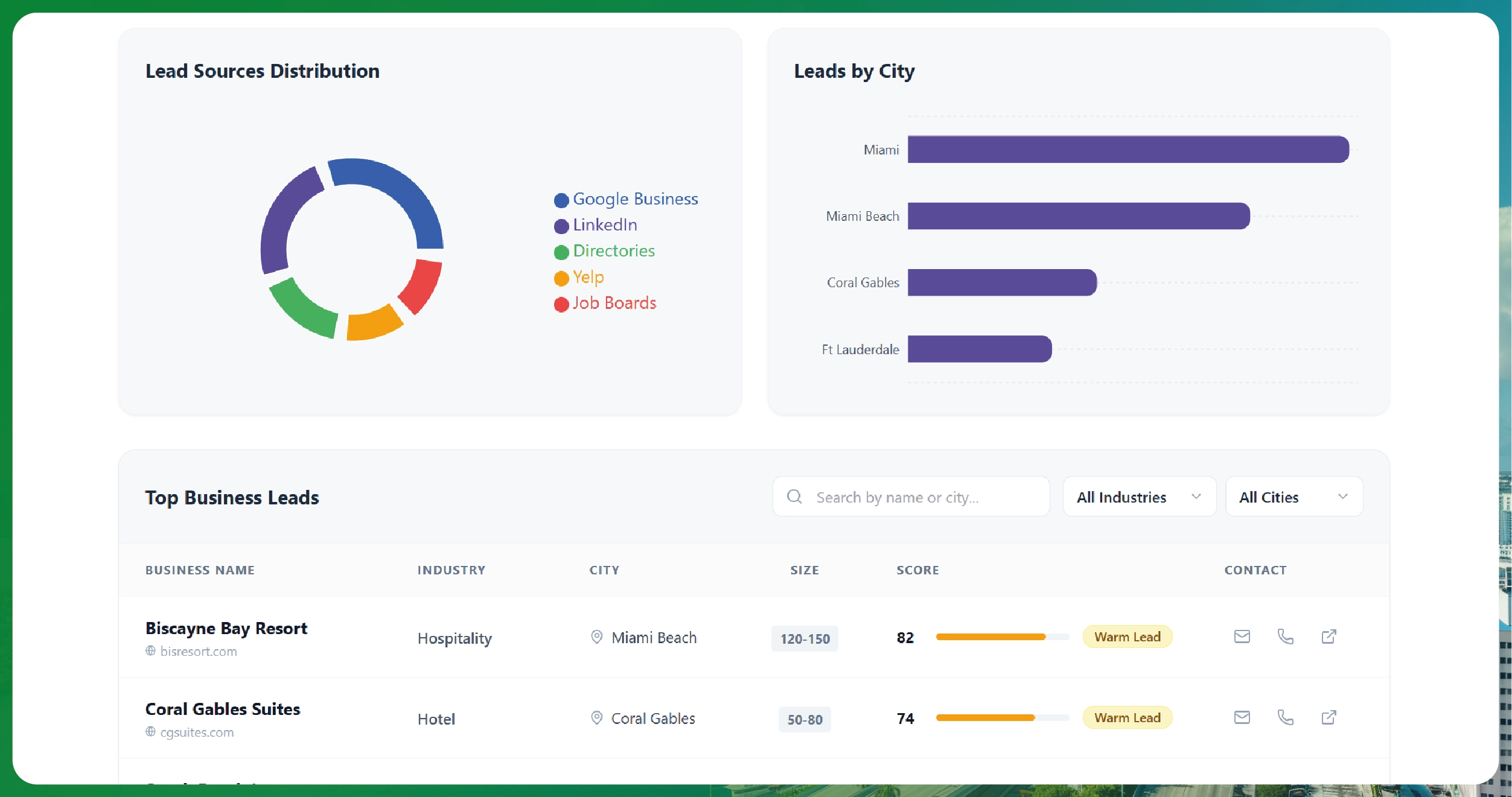1512x797 pixels.
Task: Click email icon for Coral Gables Suites
Action: tap(1242, 717)
